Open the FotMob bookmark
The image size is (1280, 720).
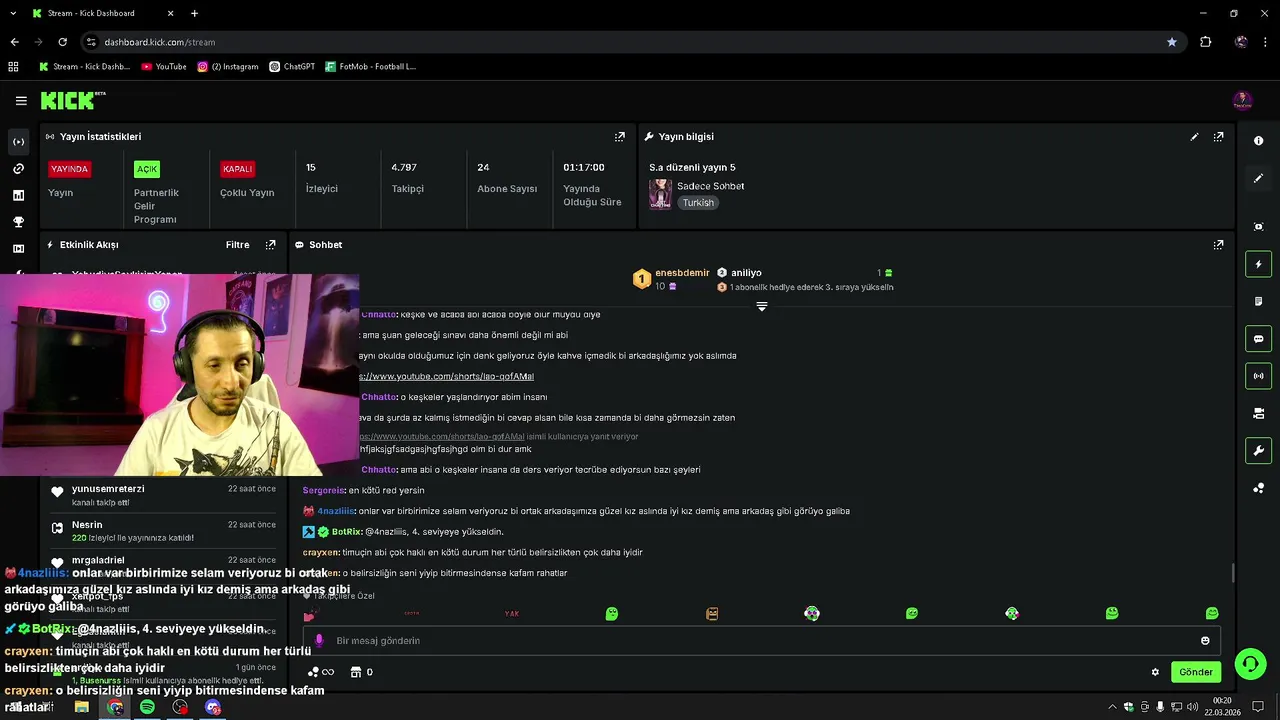[371, 67]
